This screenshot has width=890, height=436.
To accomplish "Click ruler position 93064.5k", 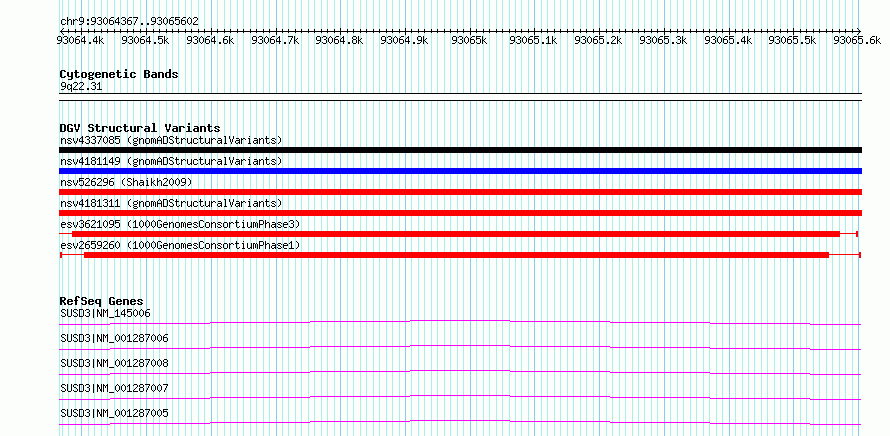I will pyautogui.click(x=145, y=40).
